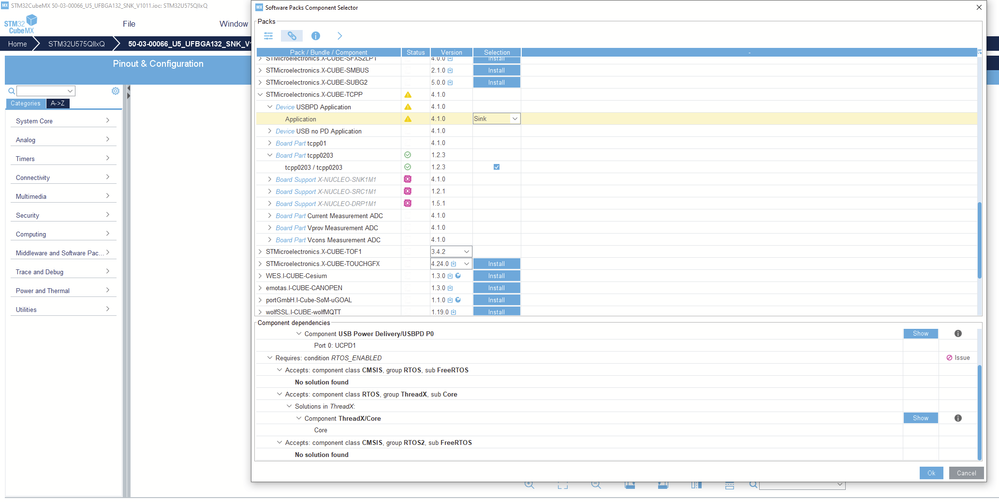Screen dimensions: 999x502
Task: Install the X-CUBE-SUBG2 pack
Action: click(496, 82)
